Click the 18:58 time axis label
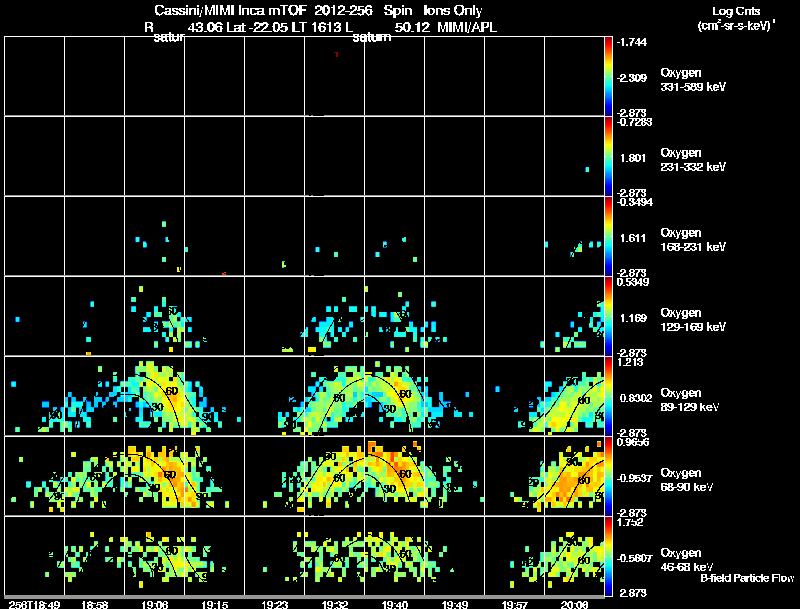Viewport: 800px width, 609px height. pos(95,604)
